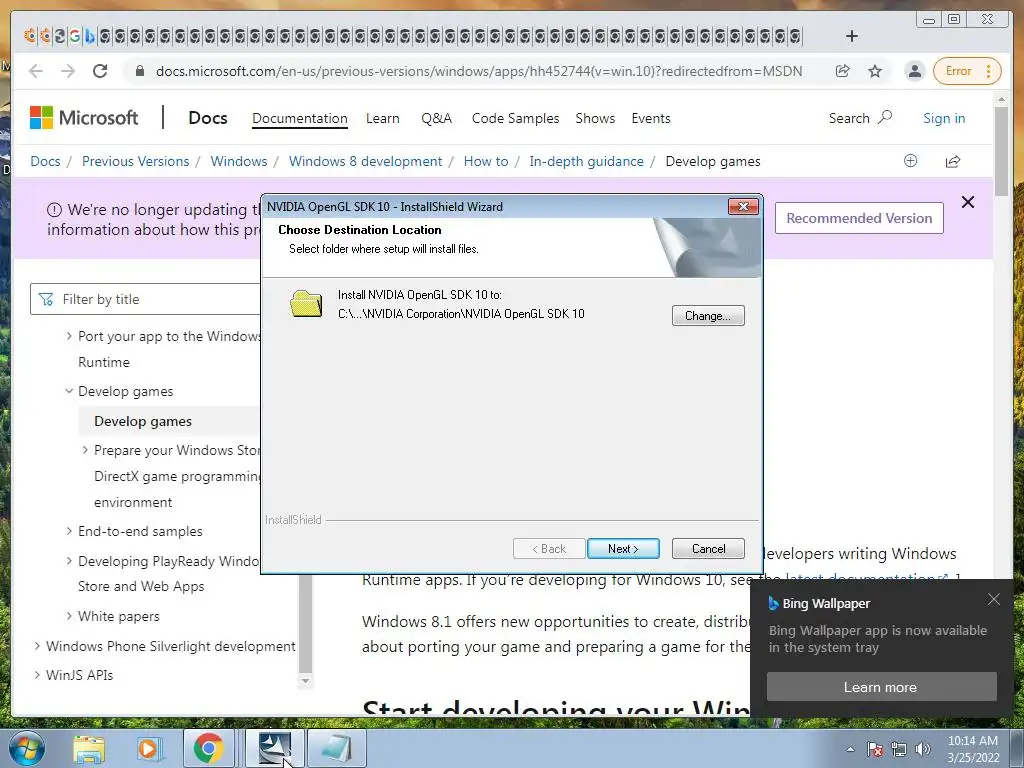Image resolution: width=1024 pixels, height=768 pixels.
Task: Click the network tray icon
Action: pyautogui.click(x=899, y=749)
